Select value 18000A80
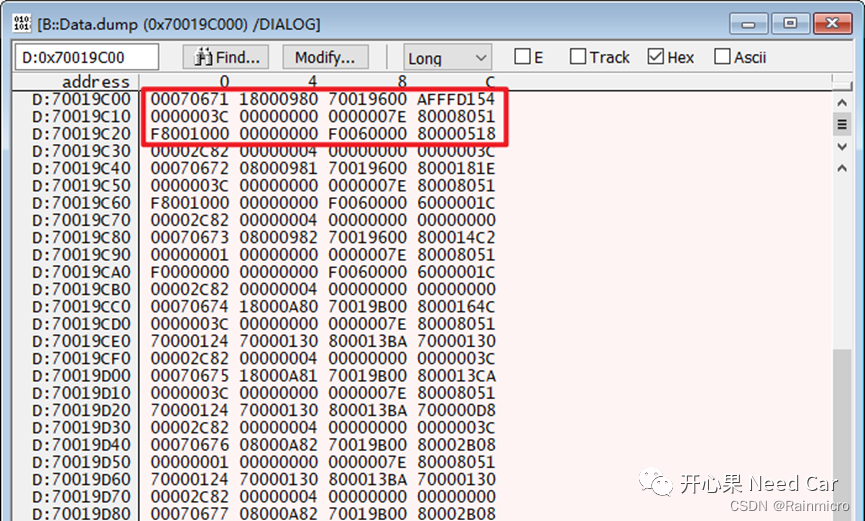The width and height of the screenshot is (865, 521). [279, 307]
